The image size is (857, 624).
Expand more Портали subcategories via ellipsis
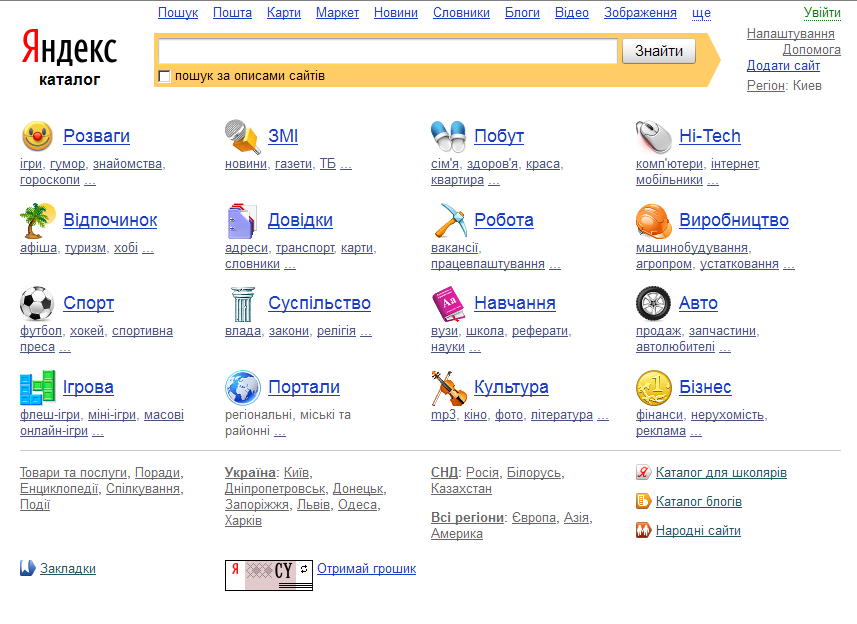(280, 431)
